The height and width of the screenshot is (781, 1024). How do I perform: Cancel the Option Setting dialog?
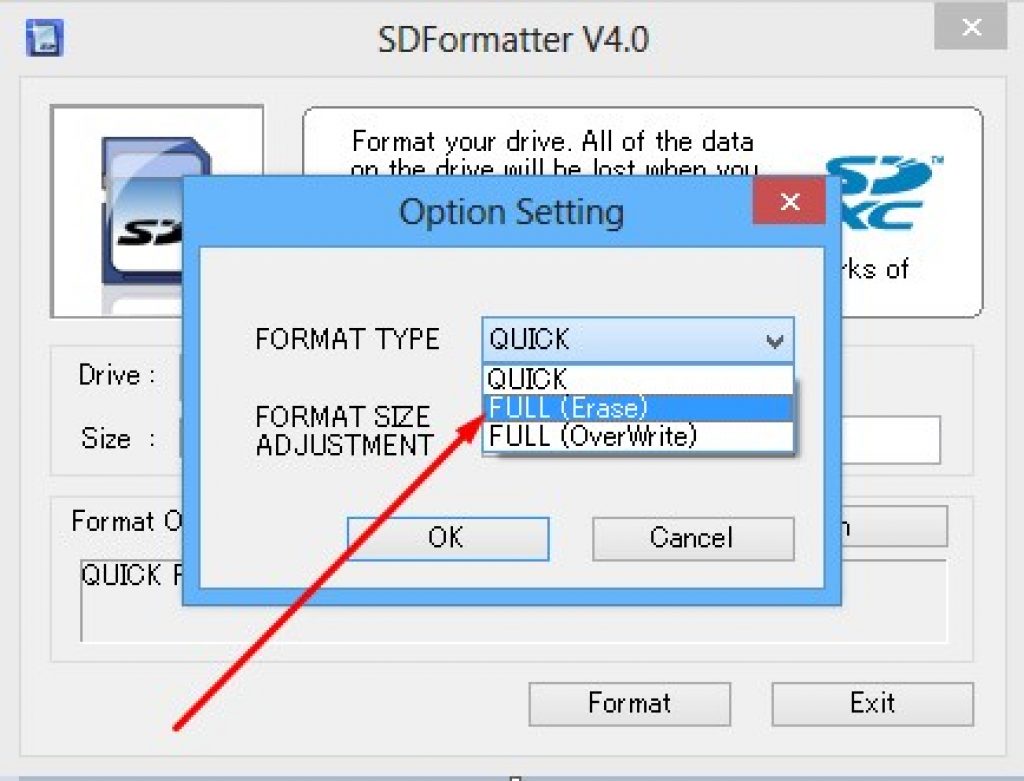tap(692, 538)
